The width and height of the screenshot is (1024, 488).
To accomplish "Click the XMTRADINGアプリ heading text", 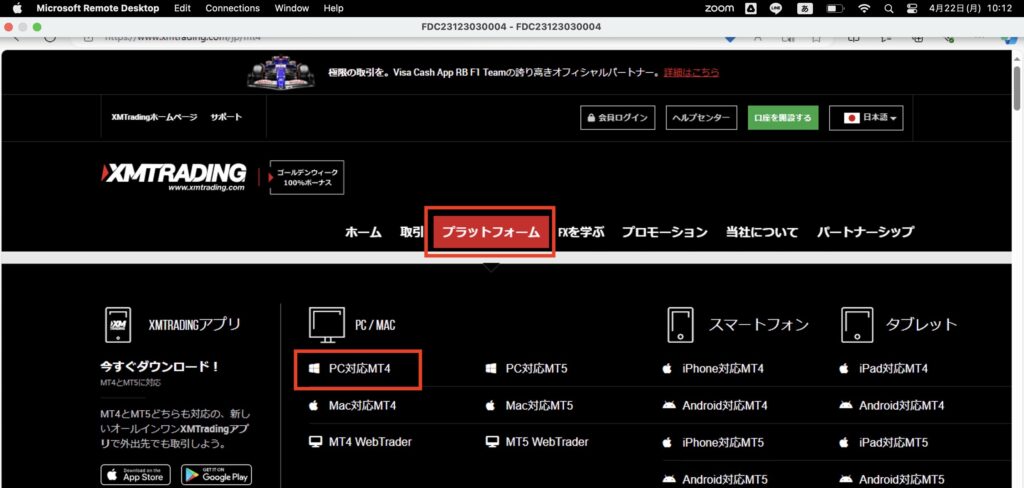I will click(195, 325).
